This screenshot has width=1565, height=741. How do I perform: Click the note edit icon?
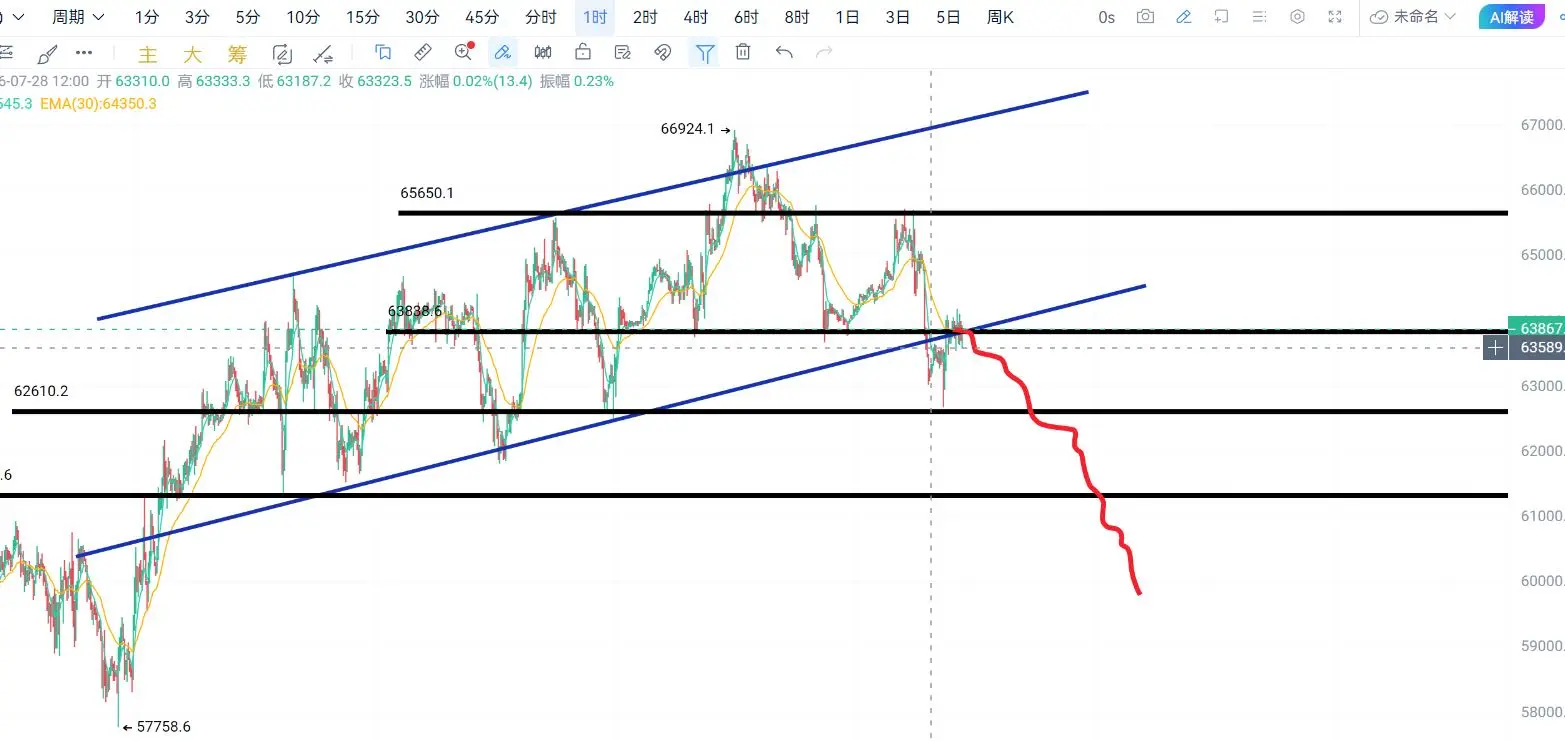pos(623,53)
